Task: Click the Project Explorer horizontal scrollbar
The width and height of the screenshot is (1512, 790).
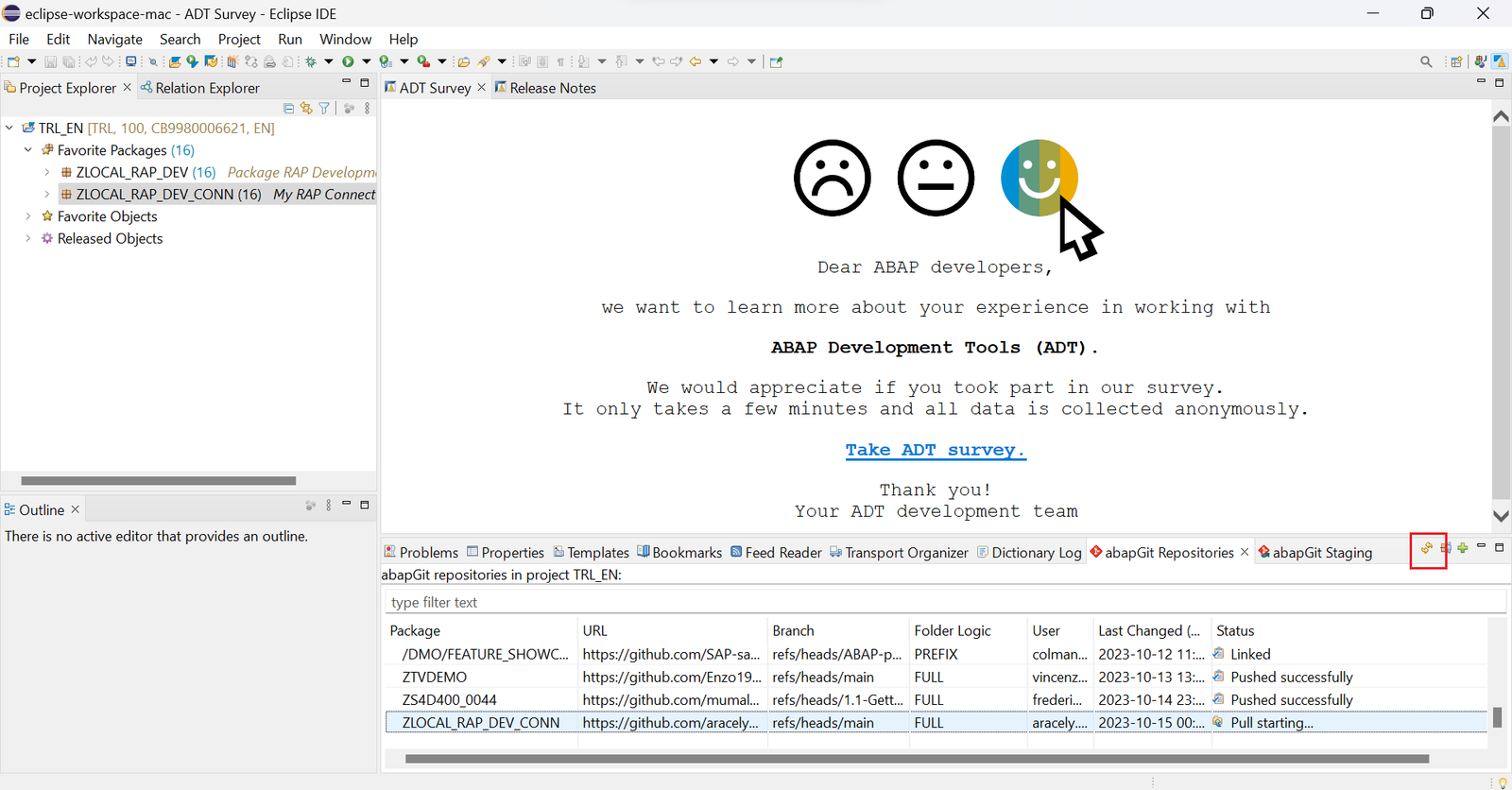Action: [159, 480]
